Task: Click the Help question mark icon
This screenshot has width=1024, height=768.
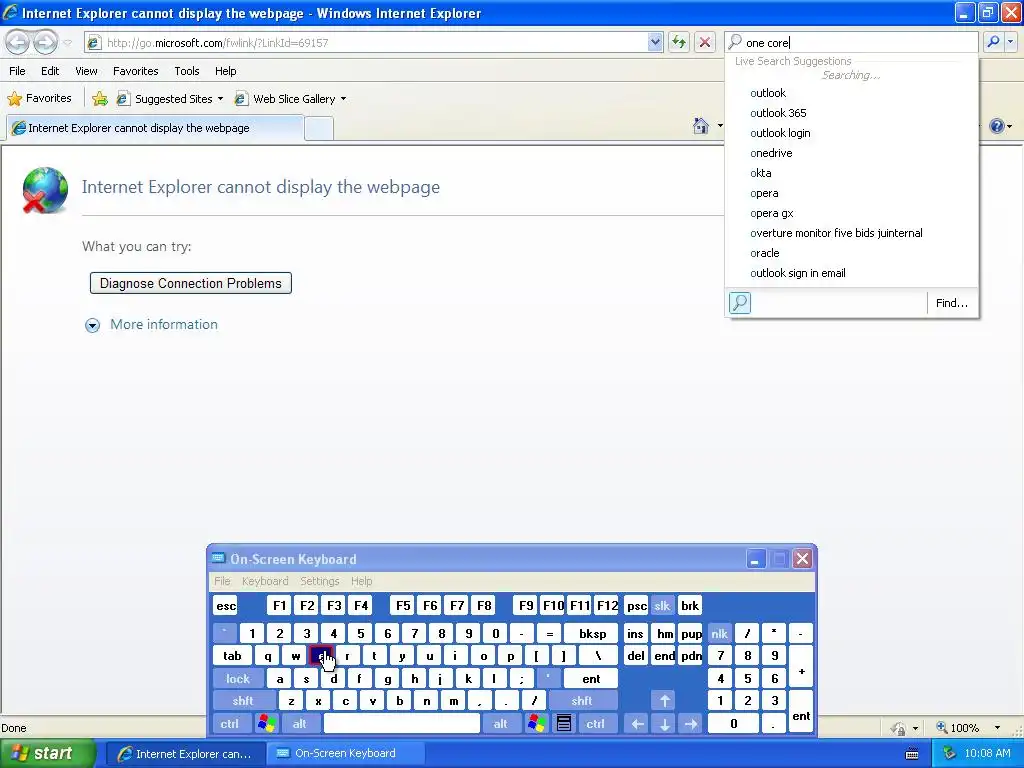Action: click(997, 125)
